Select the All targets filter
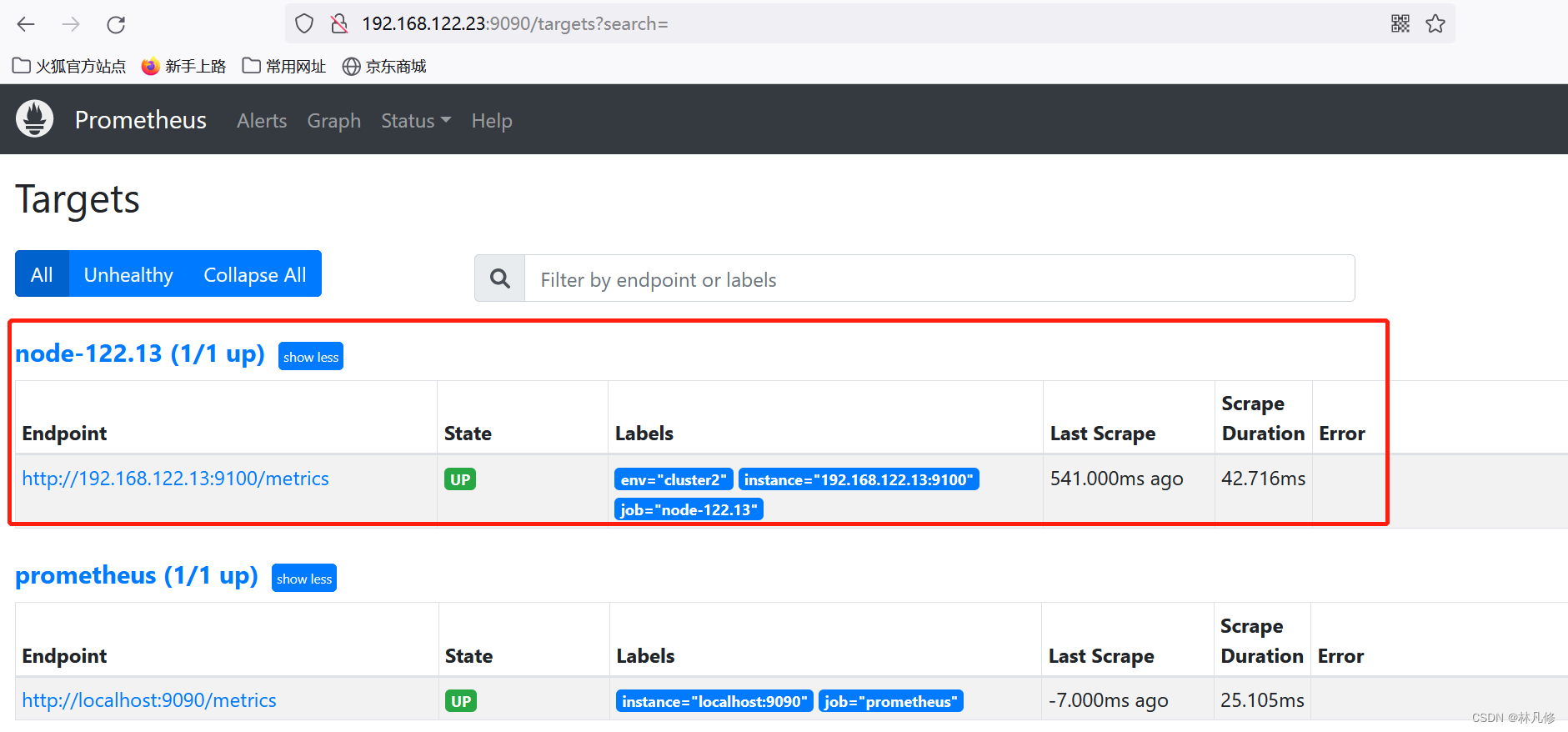 click(42, 274)
